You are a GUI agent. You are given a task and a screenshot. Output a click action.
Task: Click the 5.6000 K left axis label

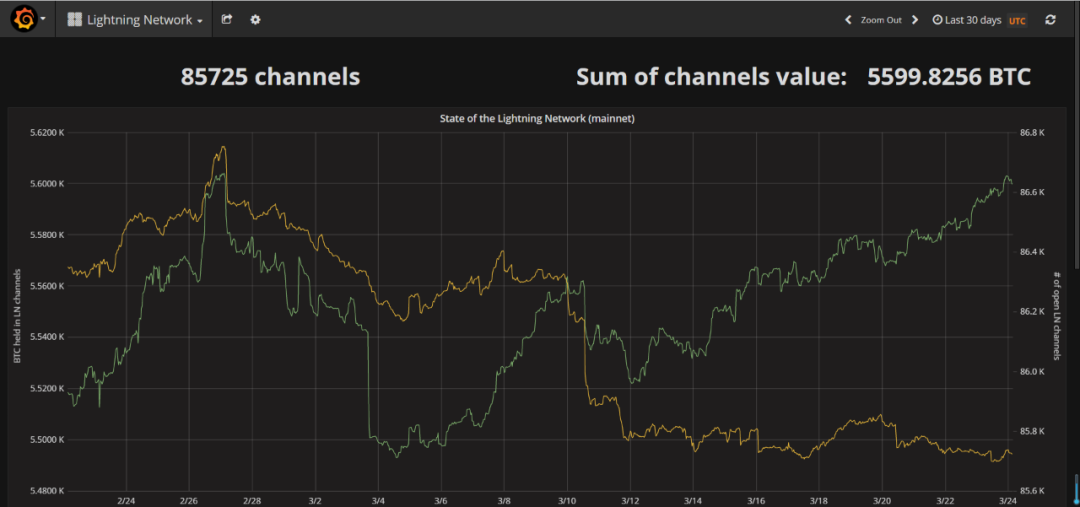(48, 184)
